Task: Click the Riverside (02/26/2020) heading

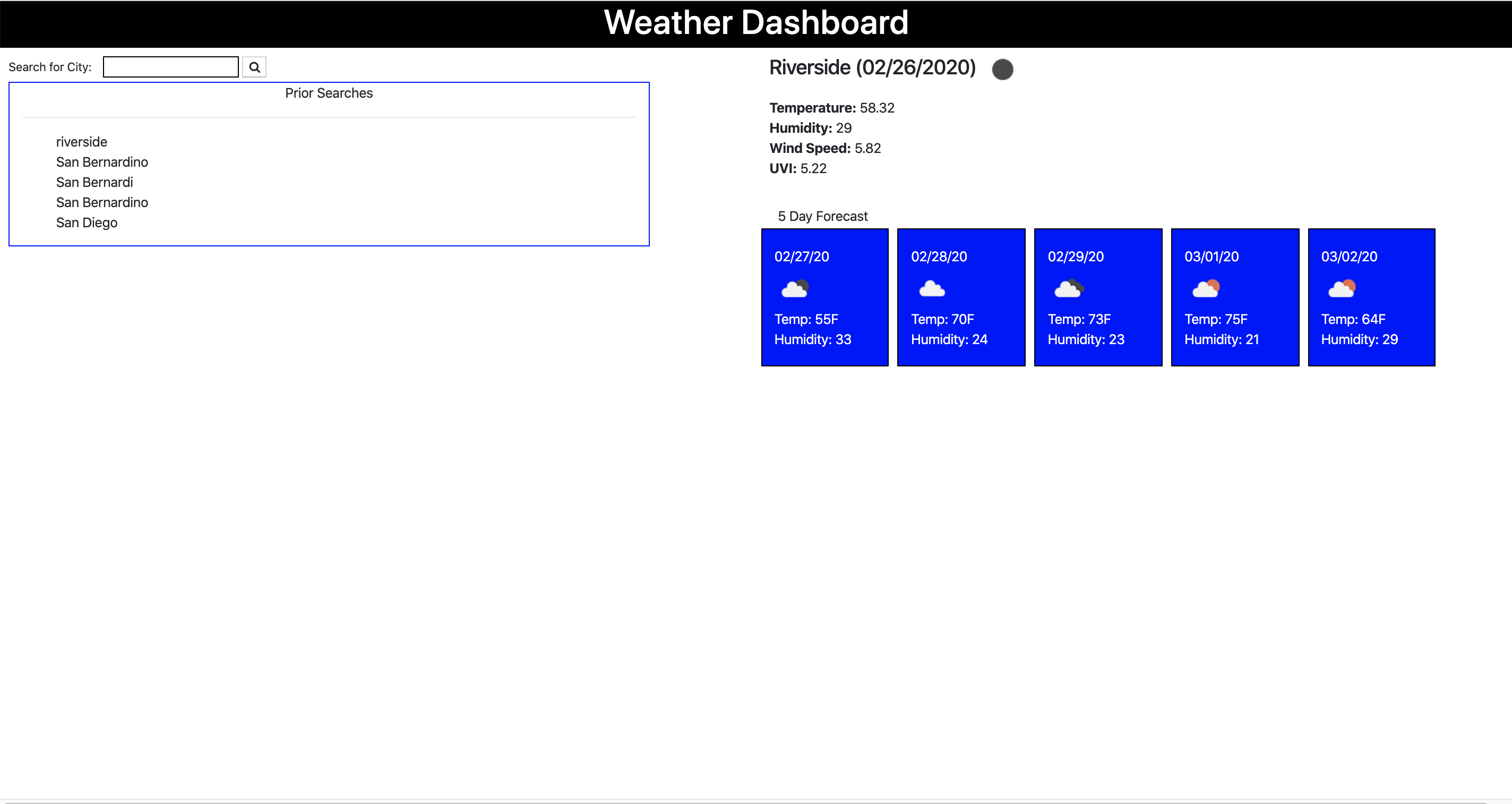Action: [872, 67]
